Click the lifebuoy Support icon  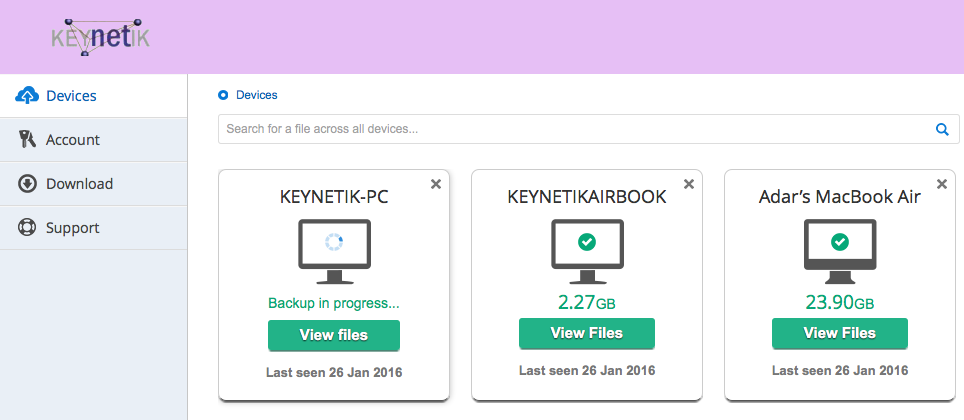[x=28, y=228]
